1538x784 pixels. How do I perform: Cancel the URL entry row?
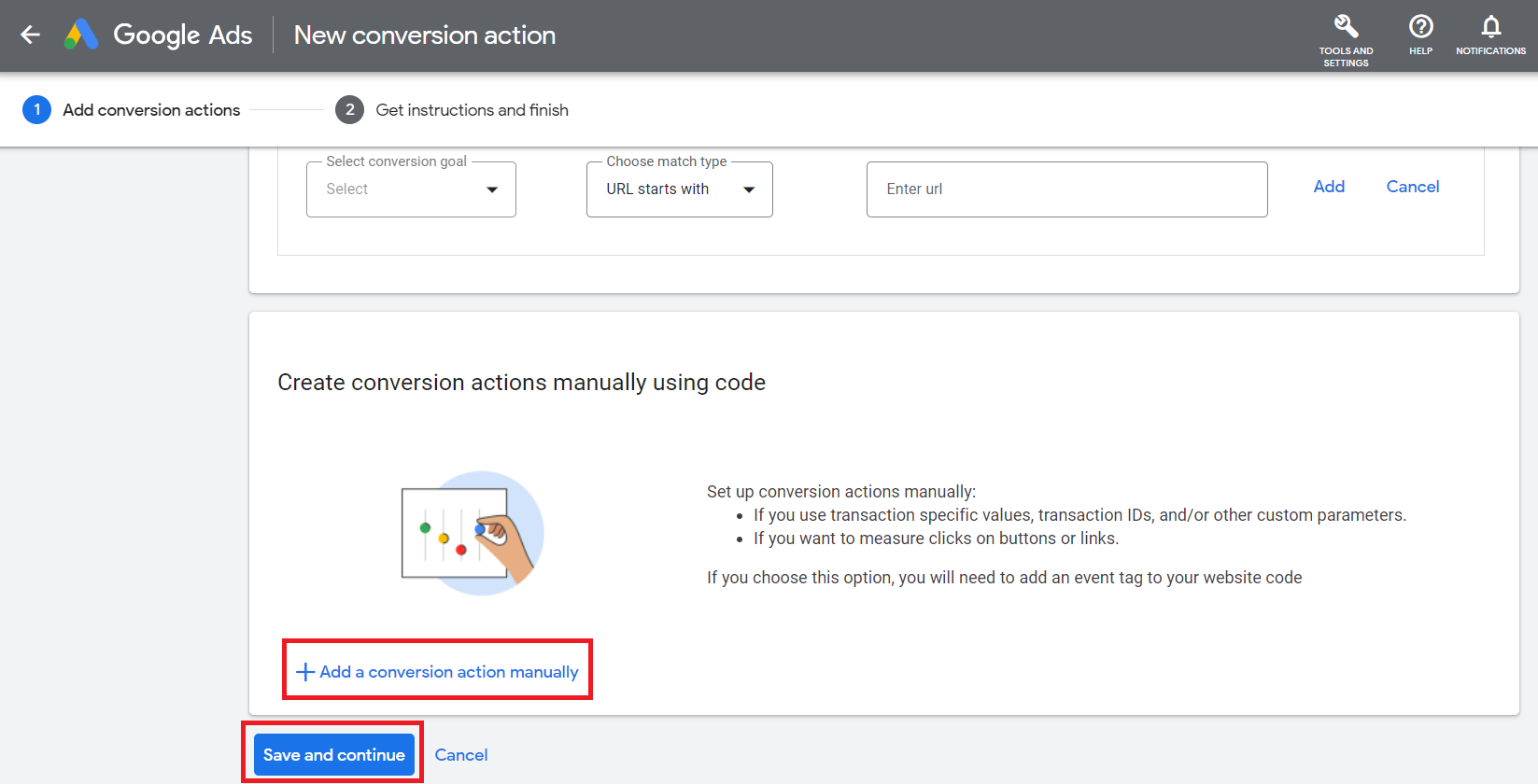click(1413, 187)
